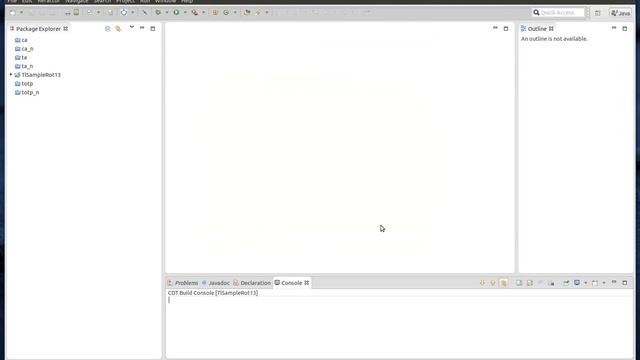
Task: Open Package Explorer view menu
Action: [x=131, y=28]
